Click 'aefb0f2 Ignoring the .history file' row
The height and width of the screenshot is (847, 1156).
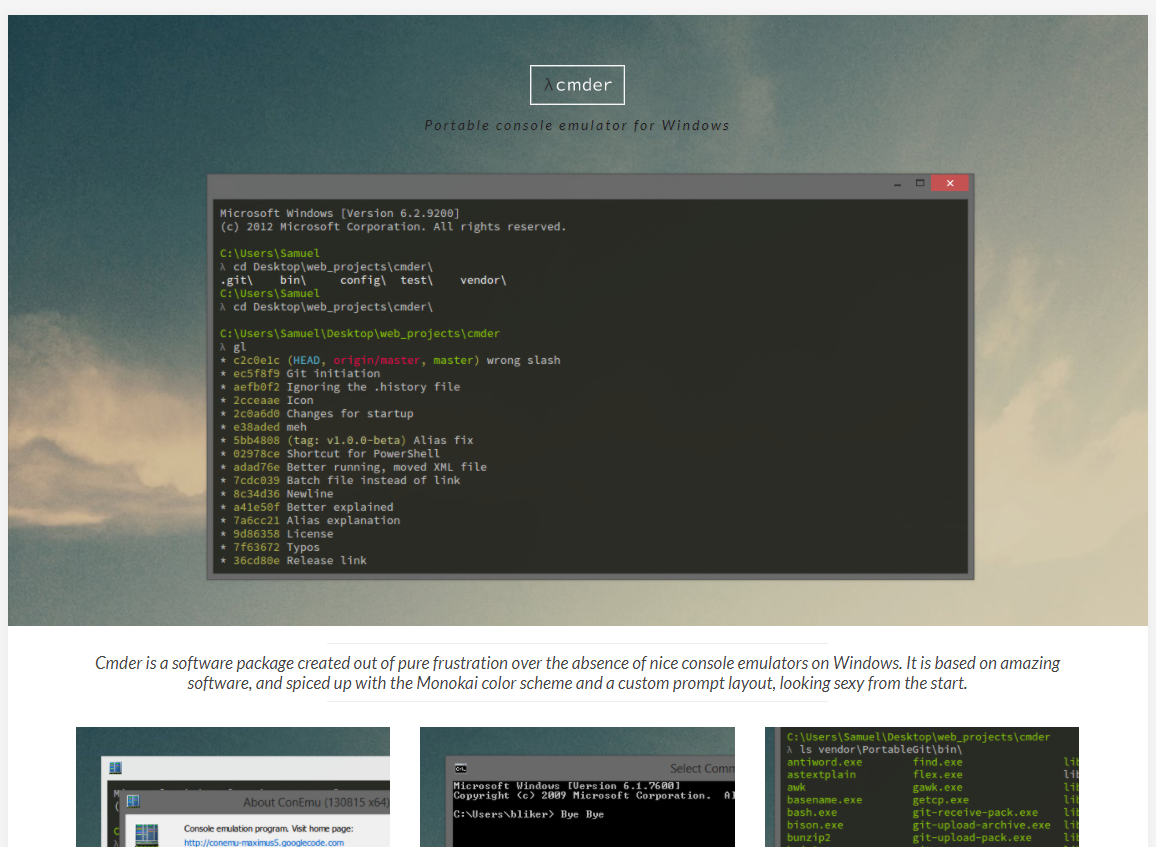tap(340, 387)
